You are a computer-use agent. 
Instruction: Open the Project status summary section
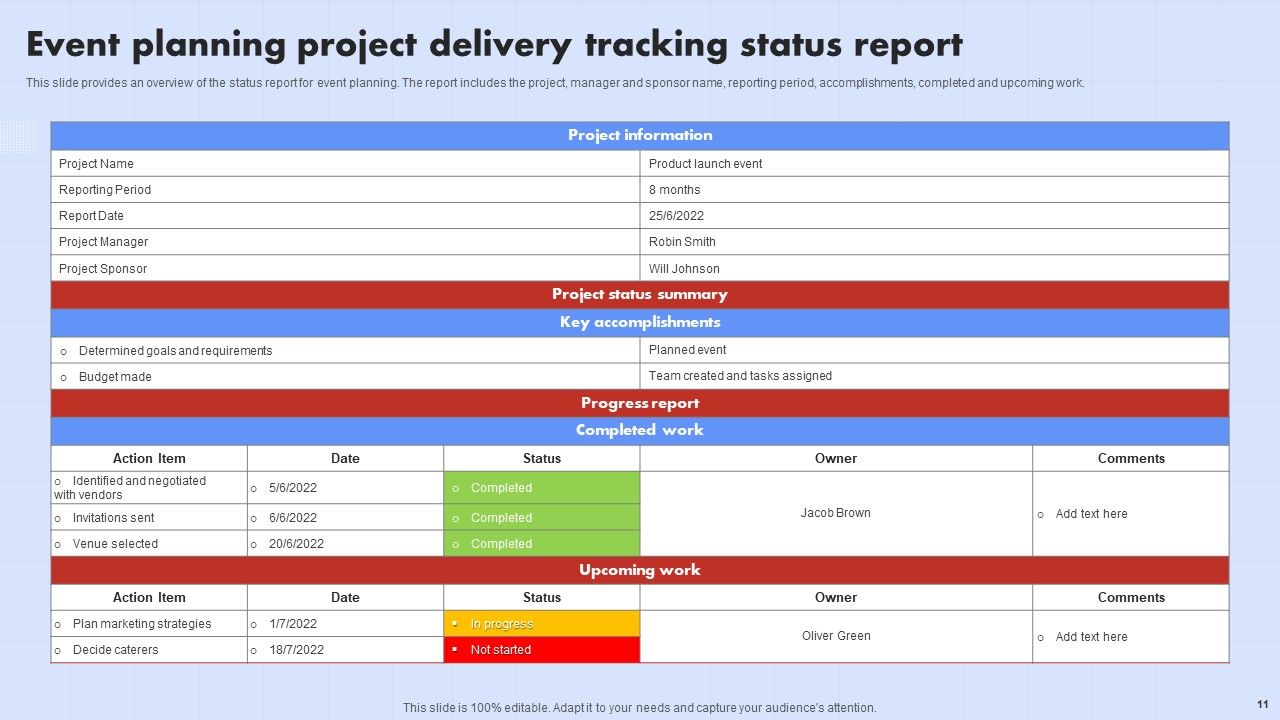pyautogui.click(x=639, y=293)
